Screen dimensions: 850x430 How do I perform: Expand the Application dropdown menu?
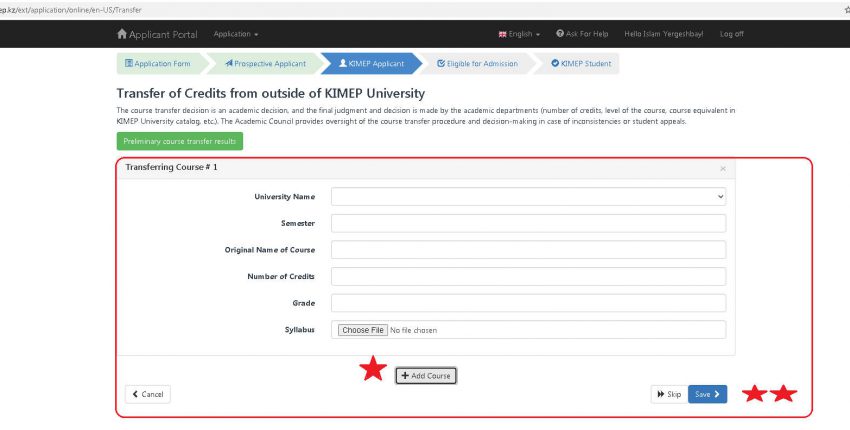coord(236,34)
